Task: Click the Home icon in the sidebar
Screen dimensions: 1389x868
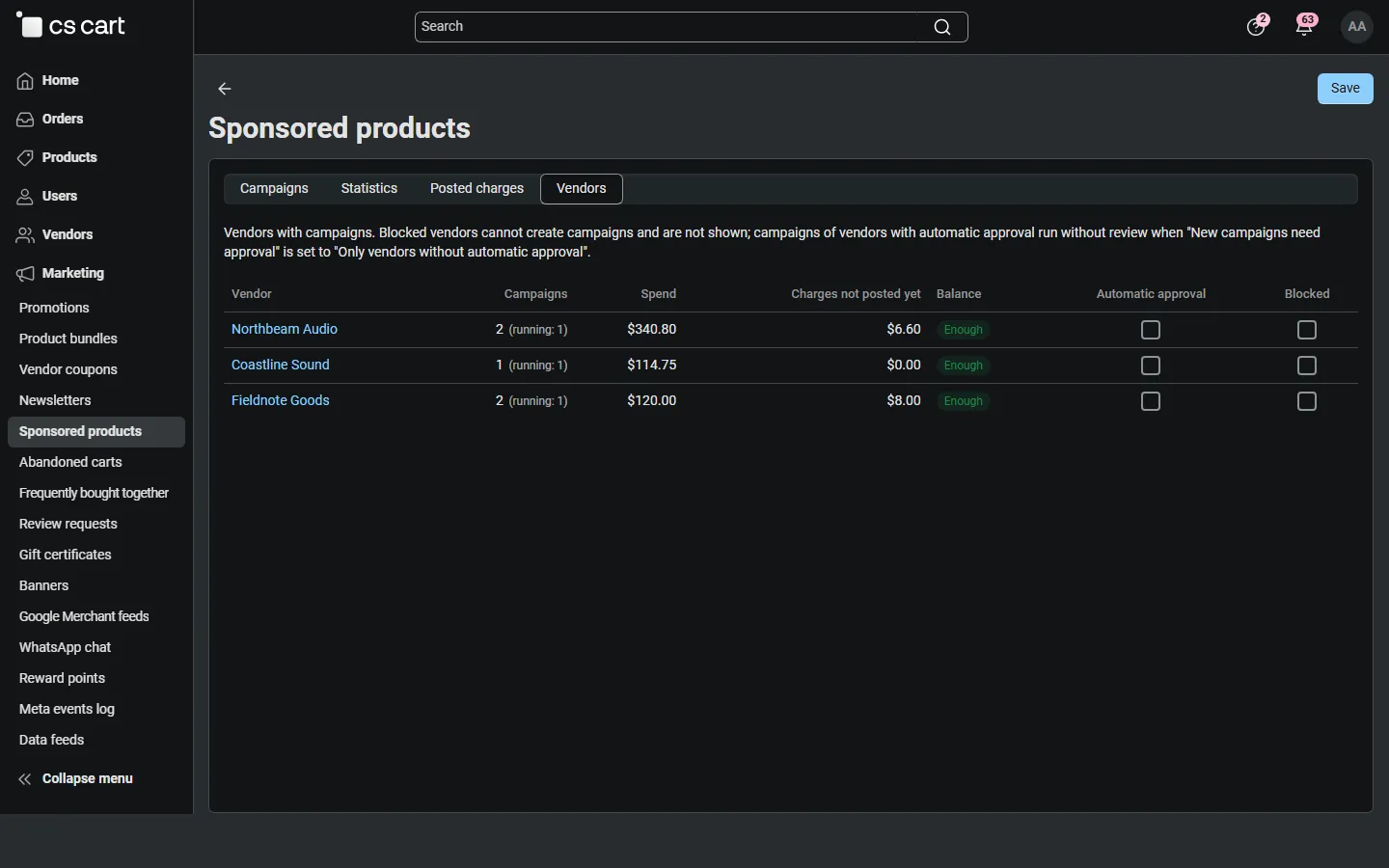Action: click(x=25, y=81)
